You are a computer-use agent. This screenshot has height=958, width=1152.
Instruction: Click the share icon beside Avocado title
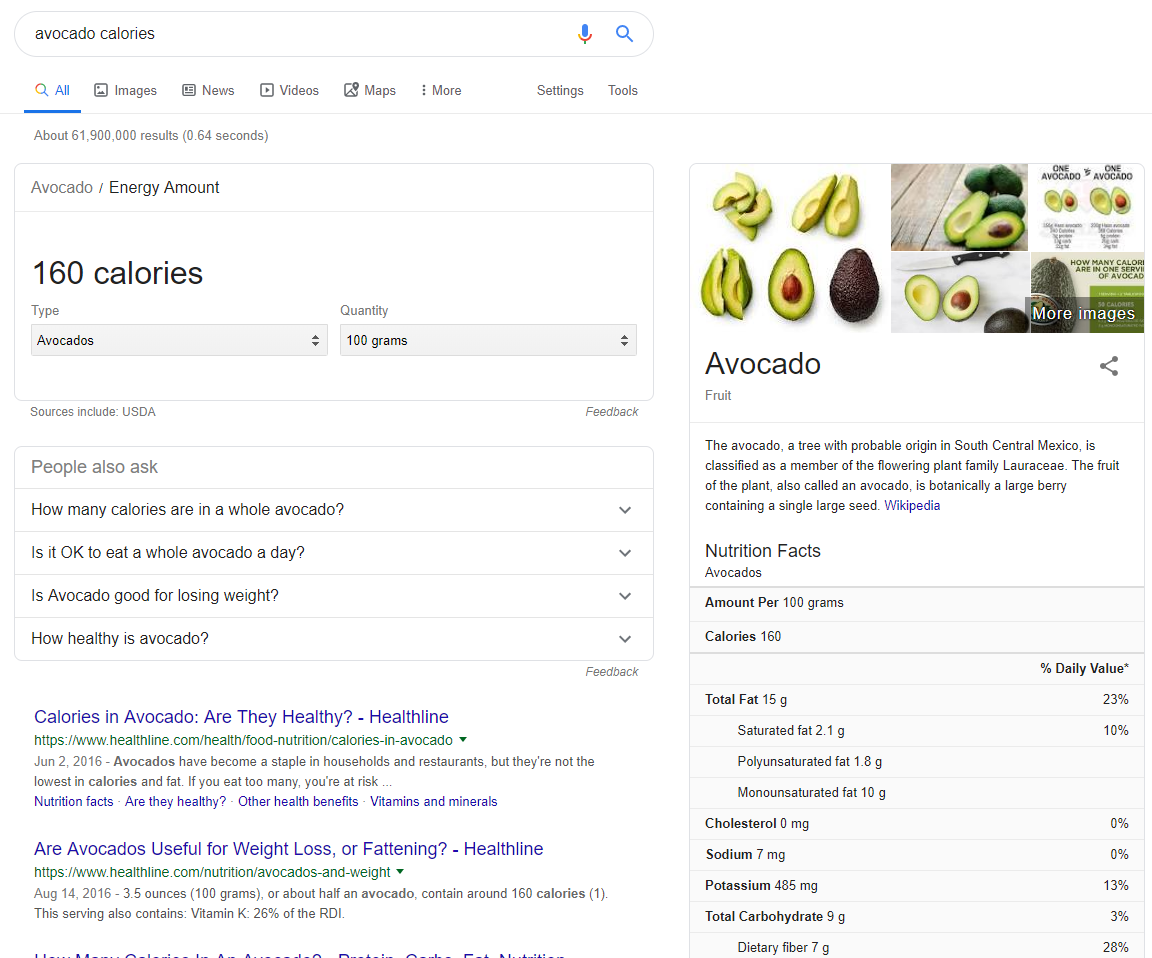pyautogui.click(x=1109, y=366)
